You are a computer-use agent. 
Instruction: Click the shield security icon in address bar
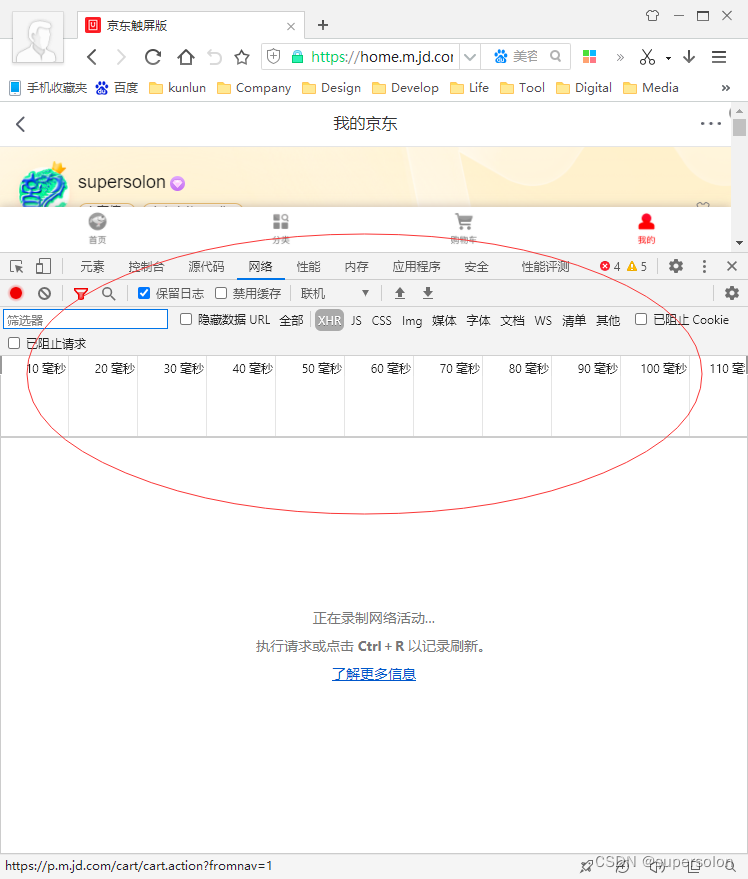[274, 57]
